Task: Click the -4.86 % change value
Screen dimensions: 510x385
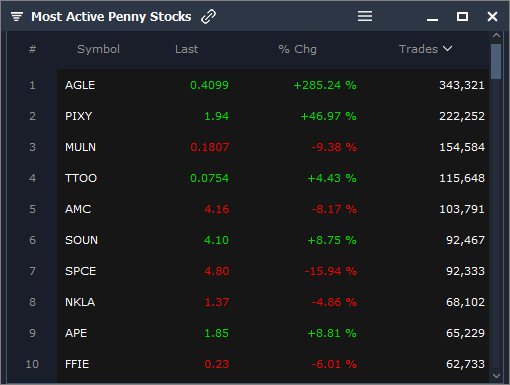Action: [x=334, y=302]
